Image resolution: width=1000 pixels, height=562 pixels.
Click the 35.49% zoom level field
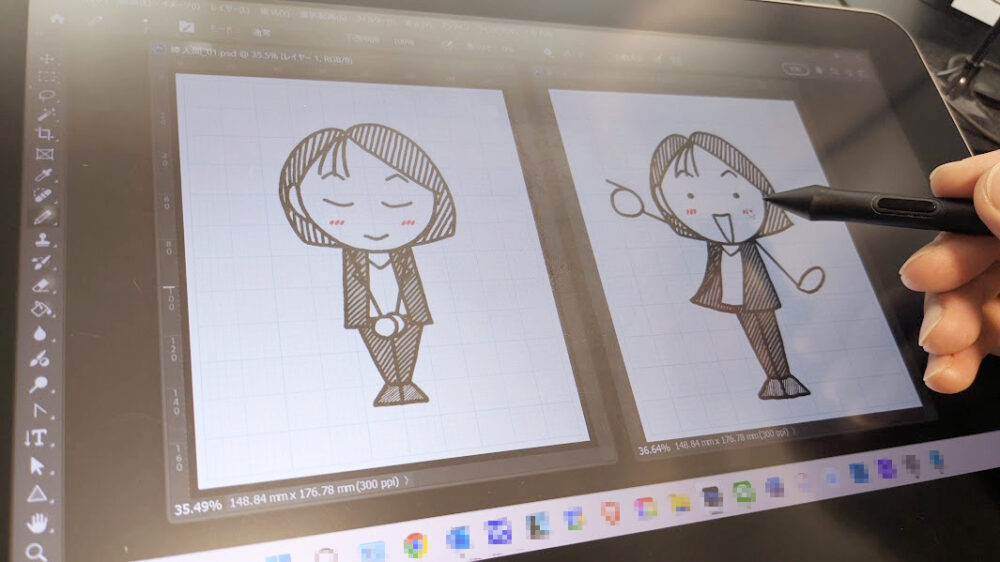point(196,506)
